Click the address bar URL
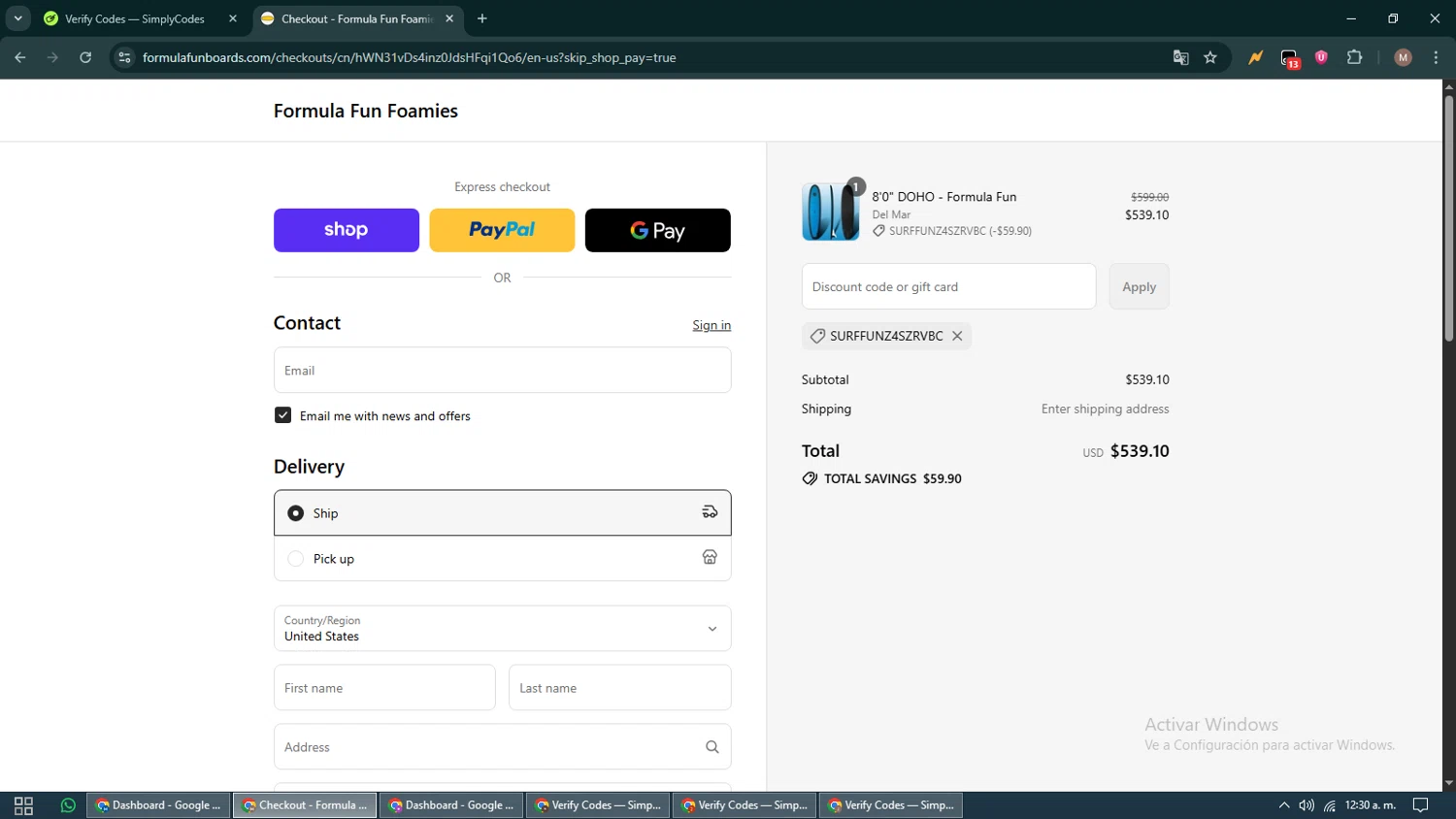Image resolution: width=1456 pixels, height=819 pixels. [409, 57]
